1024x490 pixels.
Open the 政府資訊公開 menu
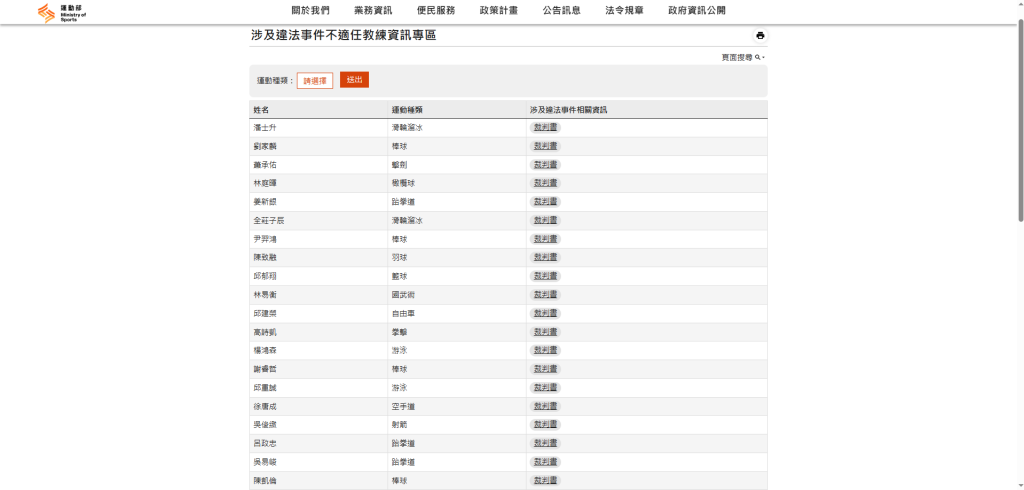point(697,10)
